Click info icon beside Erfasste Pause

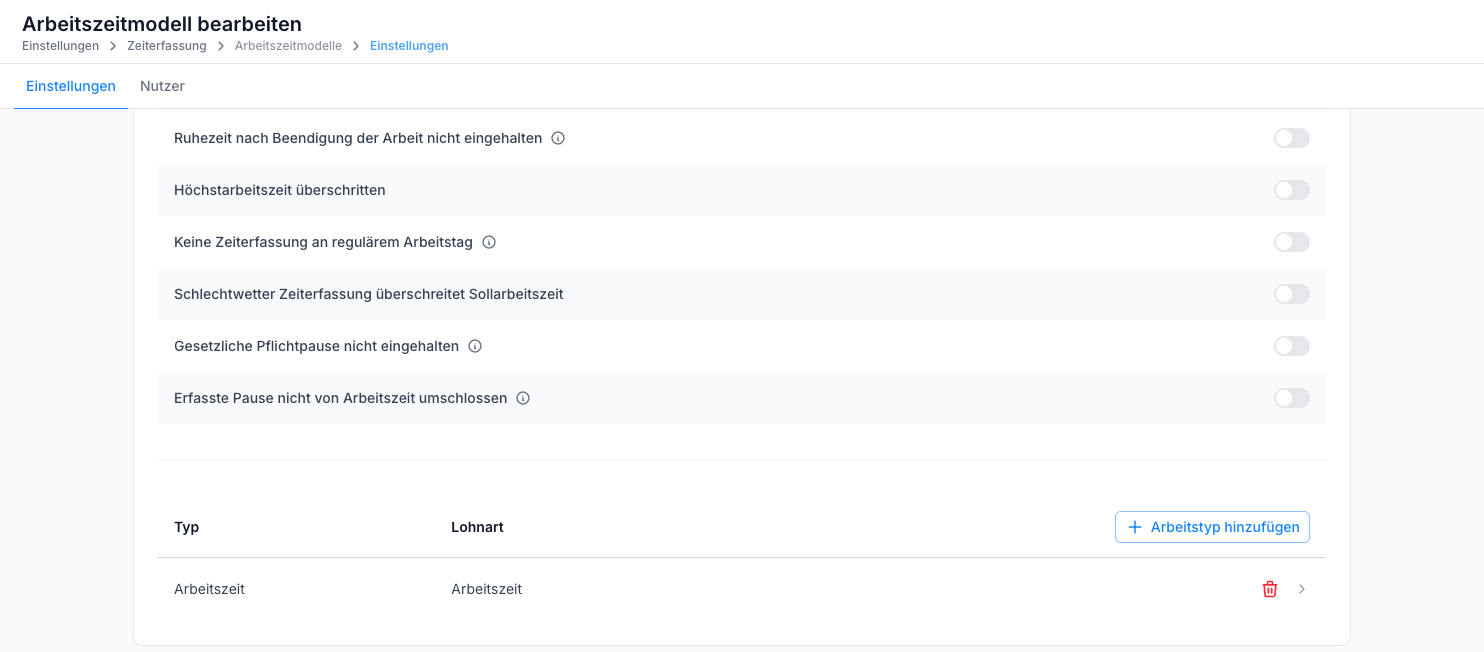[x=523, y=398]
